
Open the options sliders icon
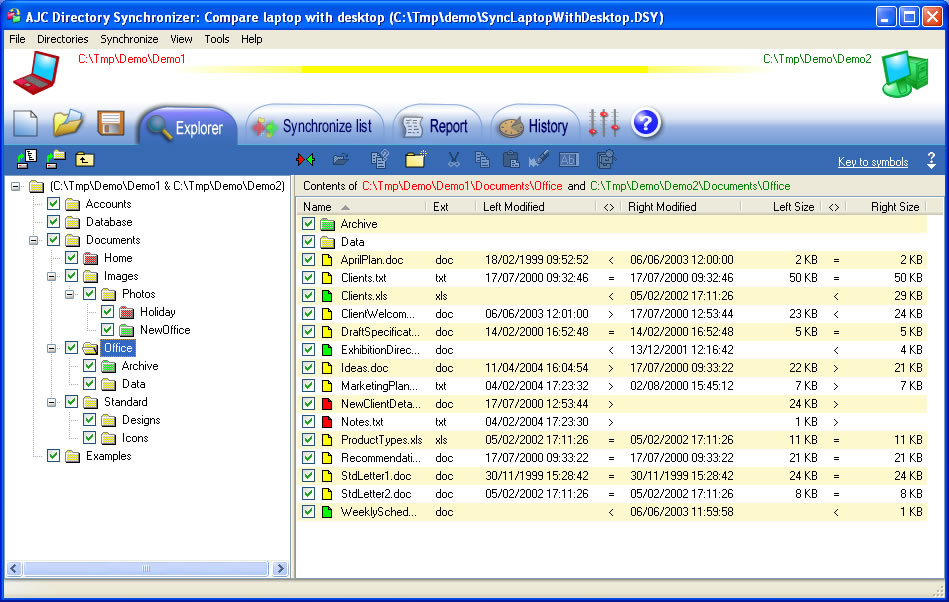(604, 123)
